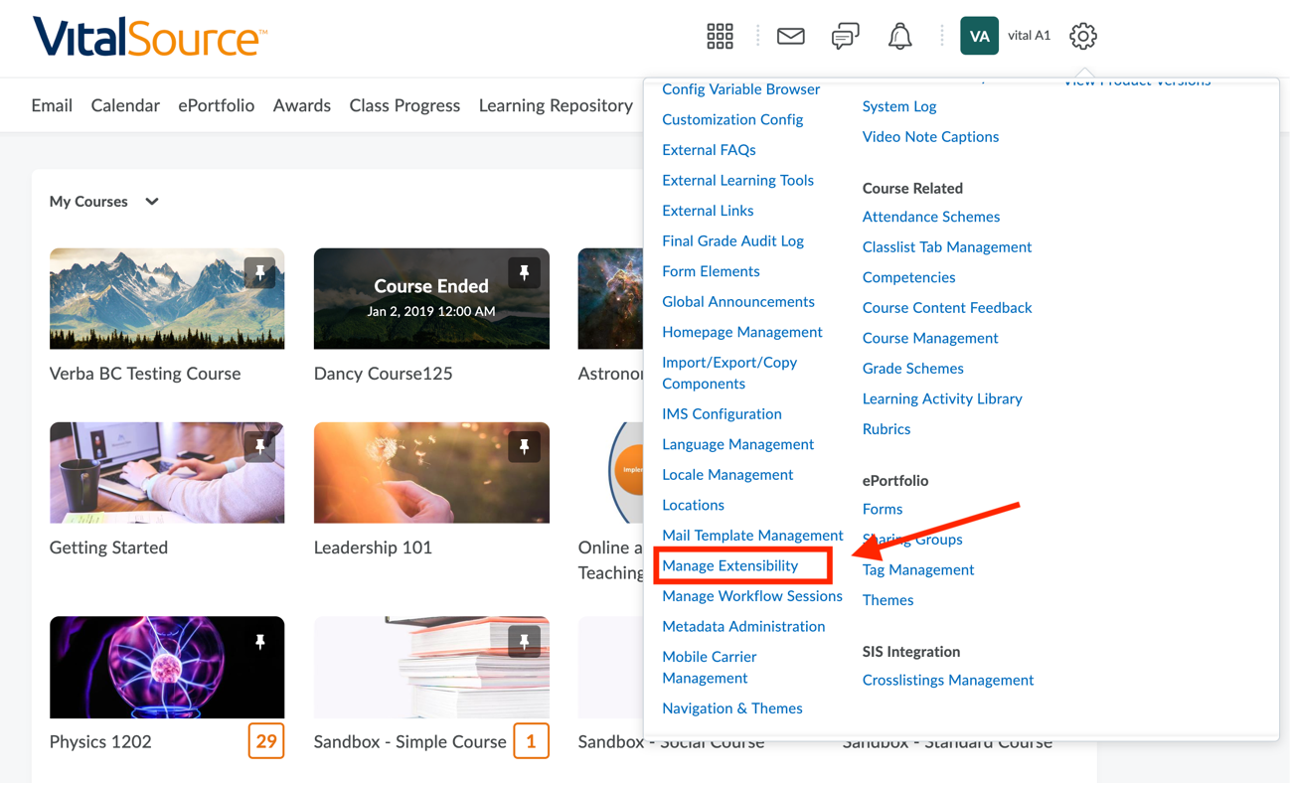Open Verba BC Testing Course thumbnail
This screenshot has height=788, width=1292.
(x=167, y=299)
